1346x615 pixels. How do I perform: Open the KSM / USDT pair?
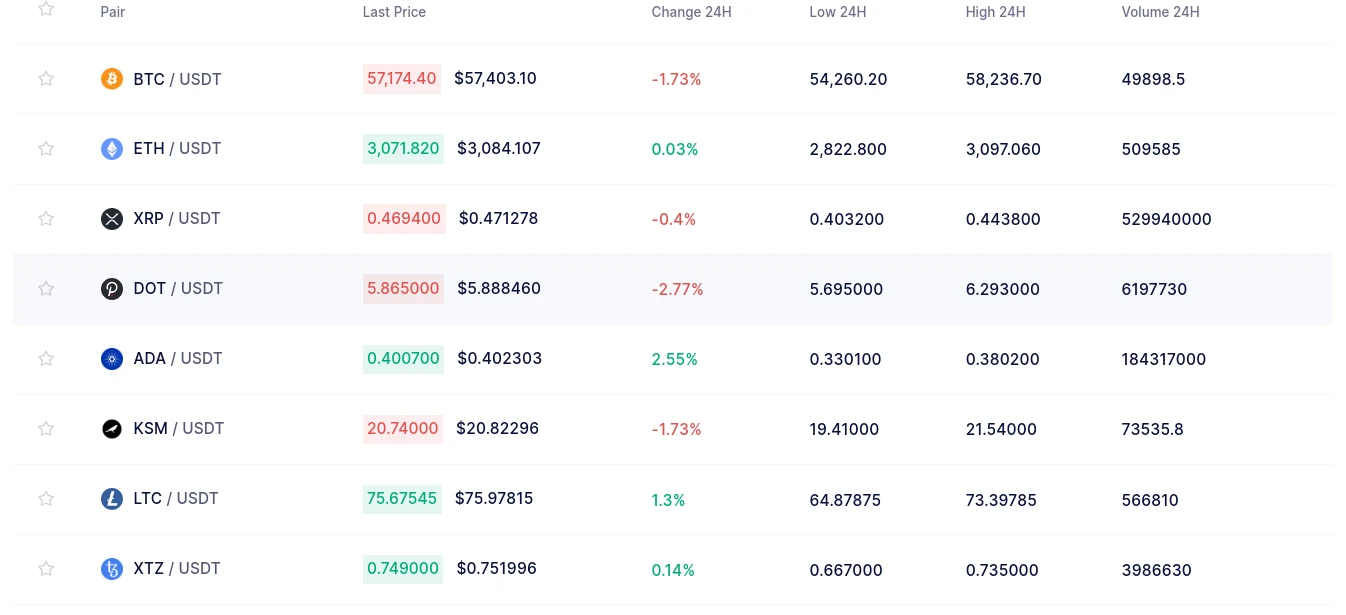tap(179, 429)
